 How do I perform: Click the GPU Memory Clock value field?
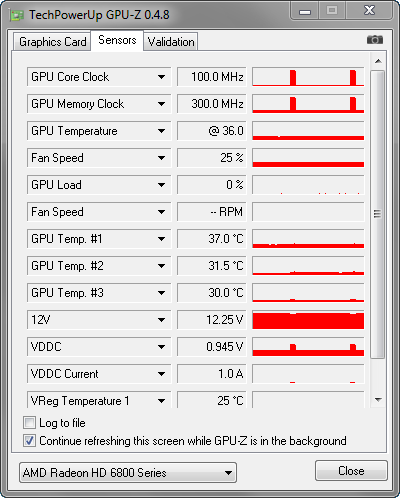pyautogui.click(x=212, y=104)
